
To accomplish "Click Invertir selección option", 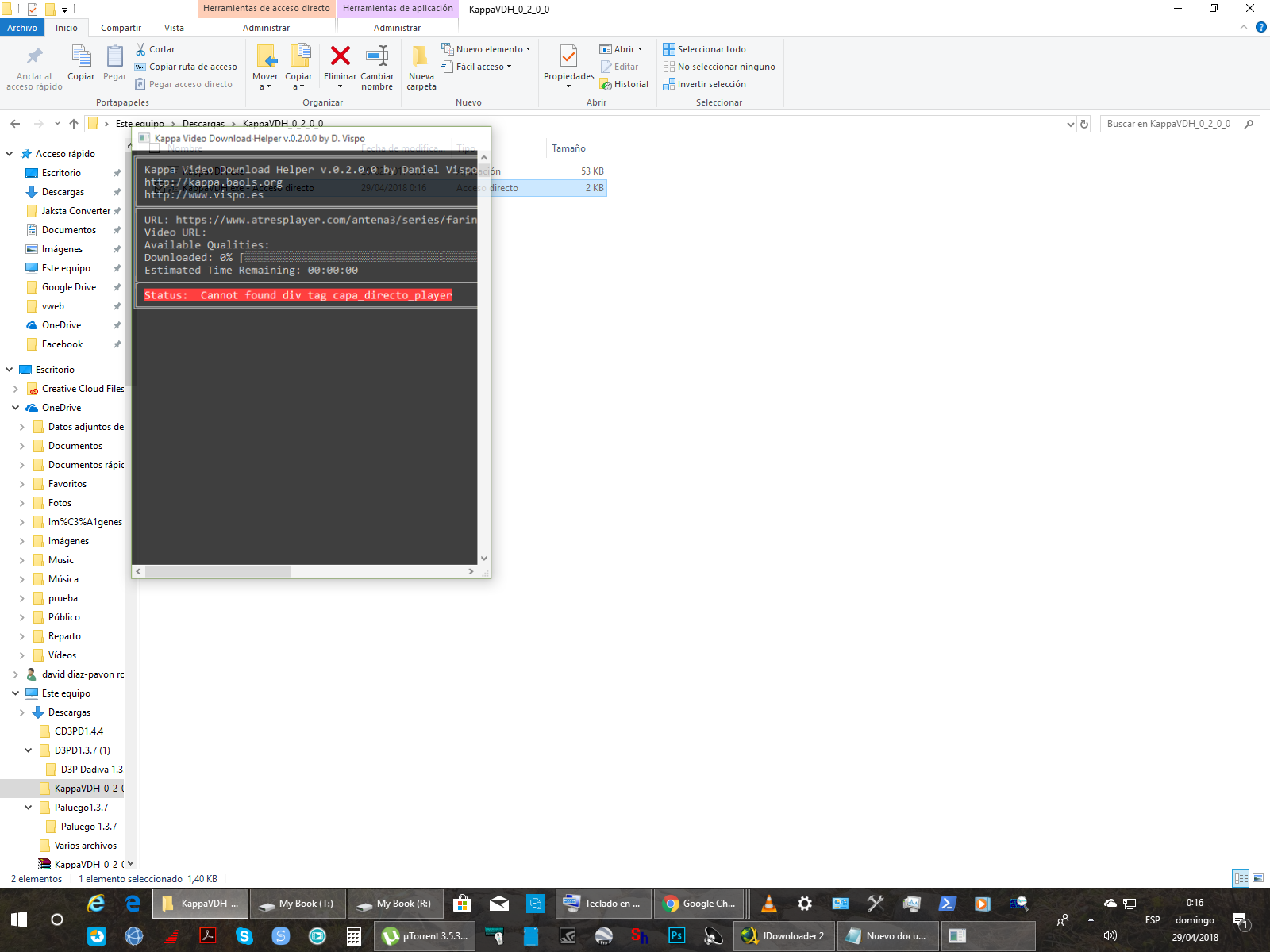I will pyautogui.click(x=705, y=84).
